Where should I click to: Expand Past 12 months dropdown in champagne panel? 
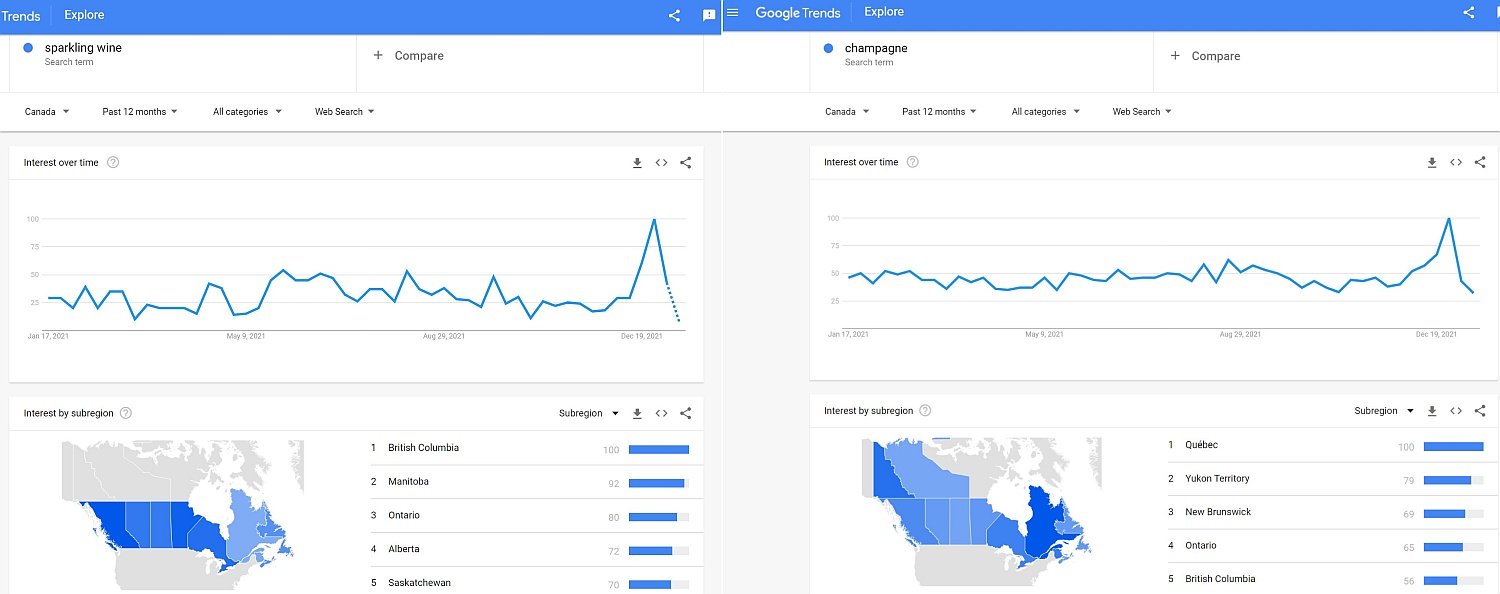[939, 112]
